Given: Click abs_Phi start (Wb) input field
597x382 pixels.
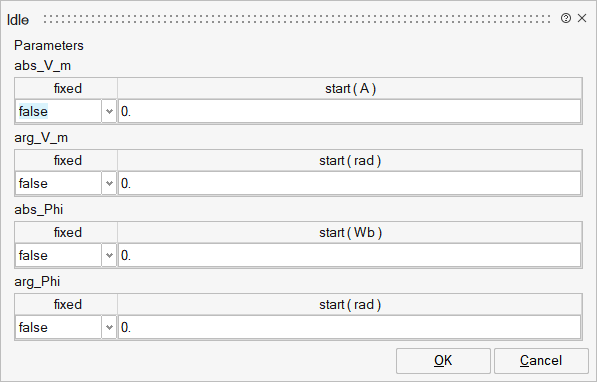Looking at the screenshot, I should pyautogui.click(x=350, y=255).
